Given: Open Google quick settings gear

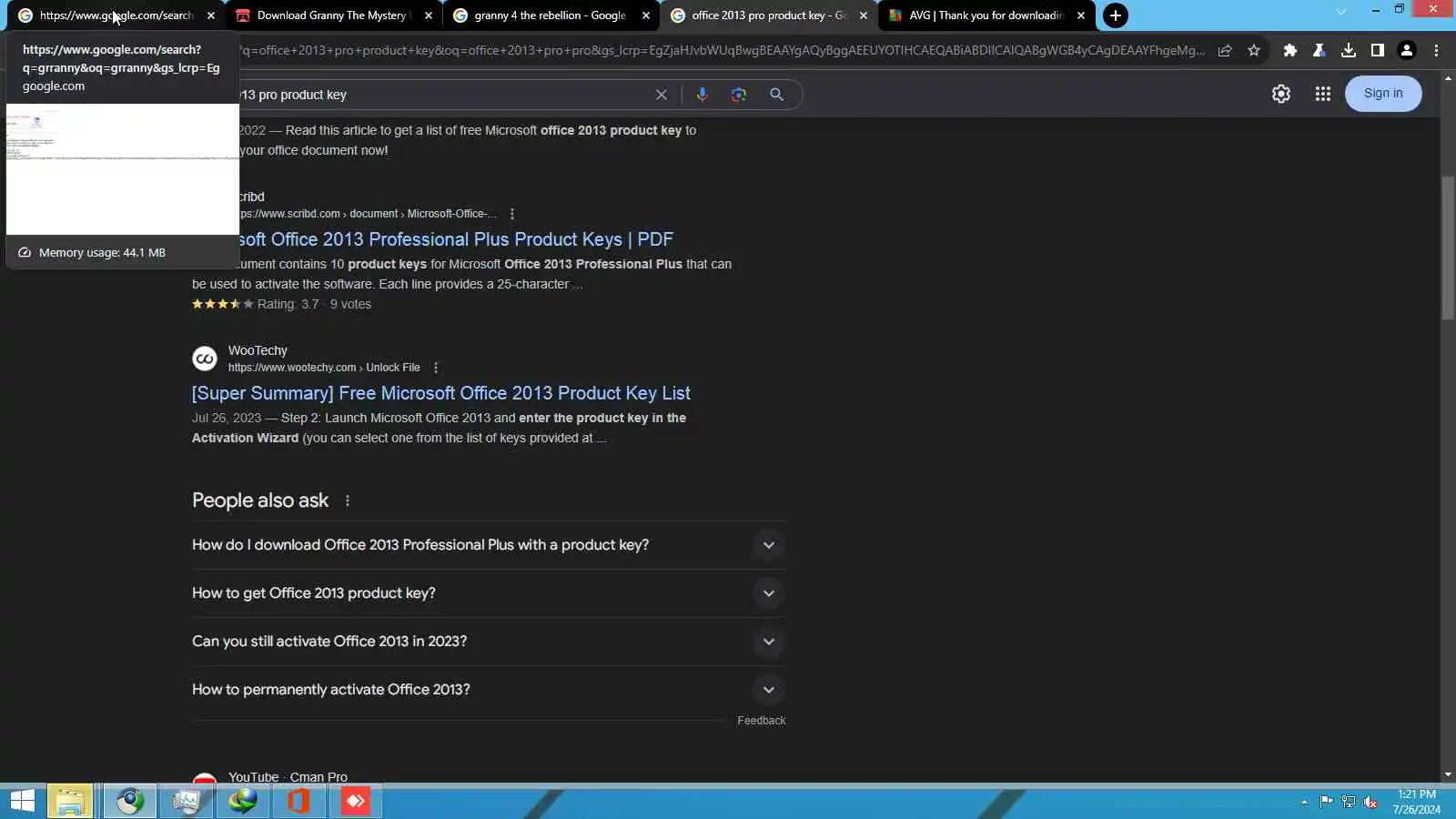Looking at the screenshot, I should [x=1281, y=94].
